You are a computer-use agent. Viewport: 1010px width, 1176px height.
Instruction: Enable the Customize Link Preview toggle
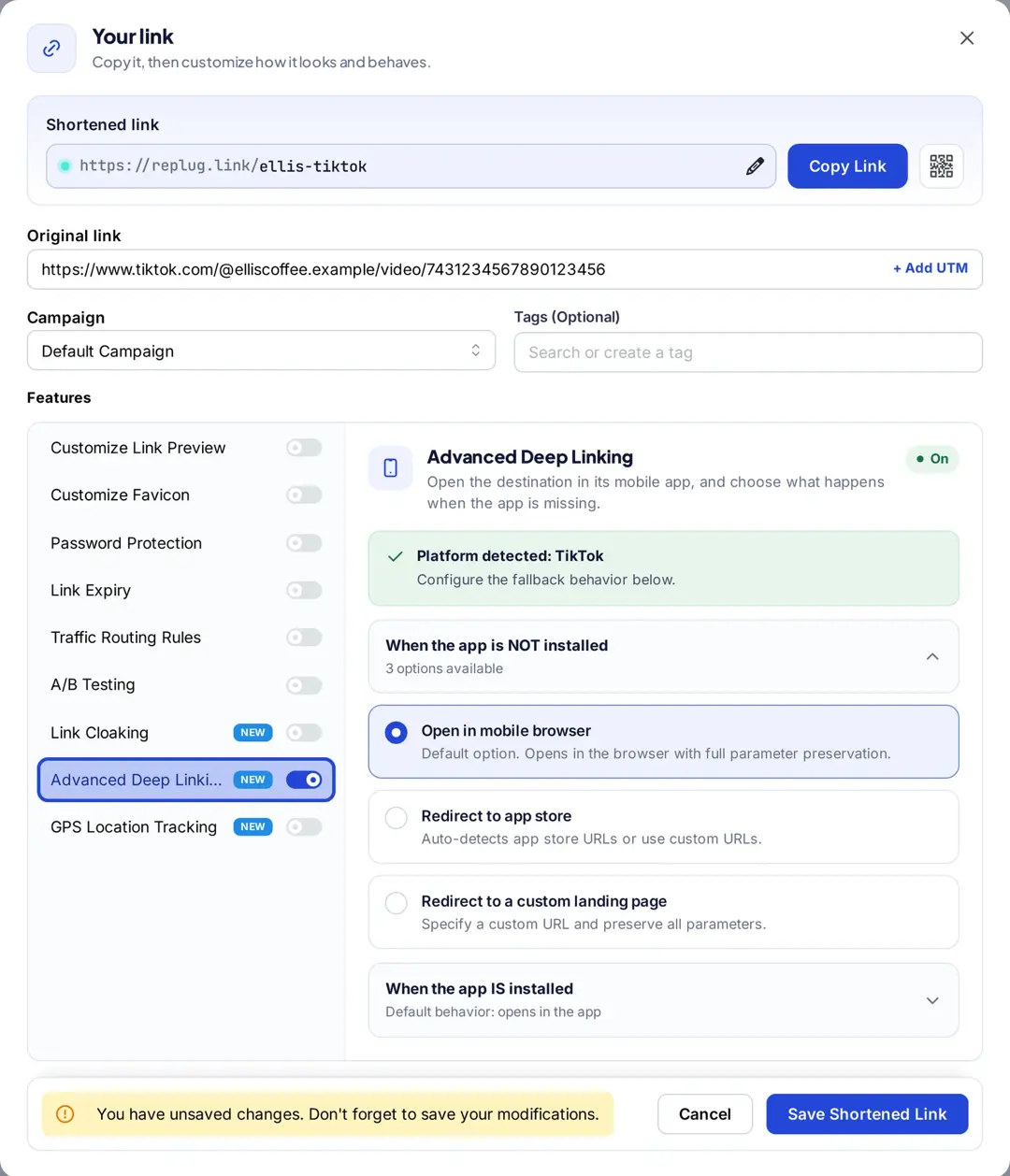(x=304, y=448)
